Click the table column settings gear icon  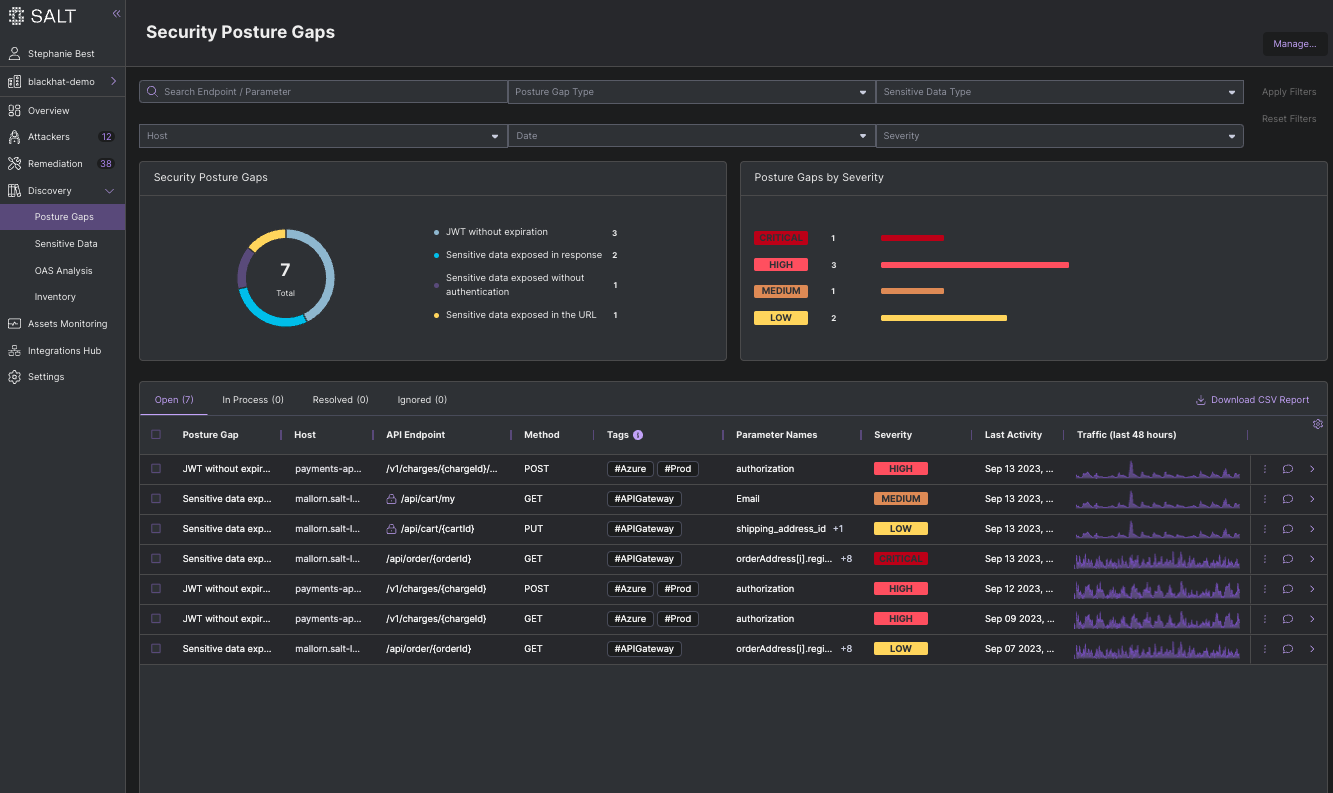[1317, 424]
